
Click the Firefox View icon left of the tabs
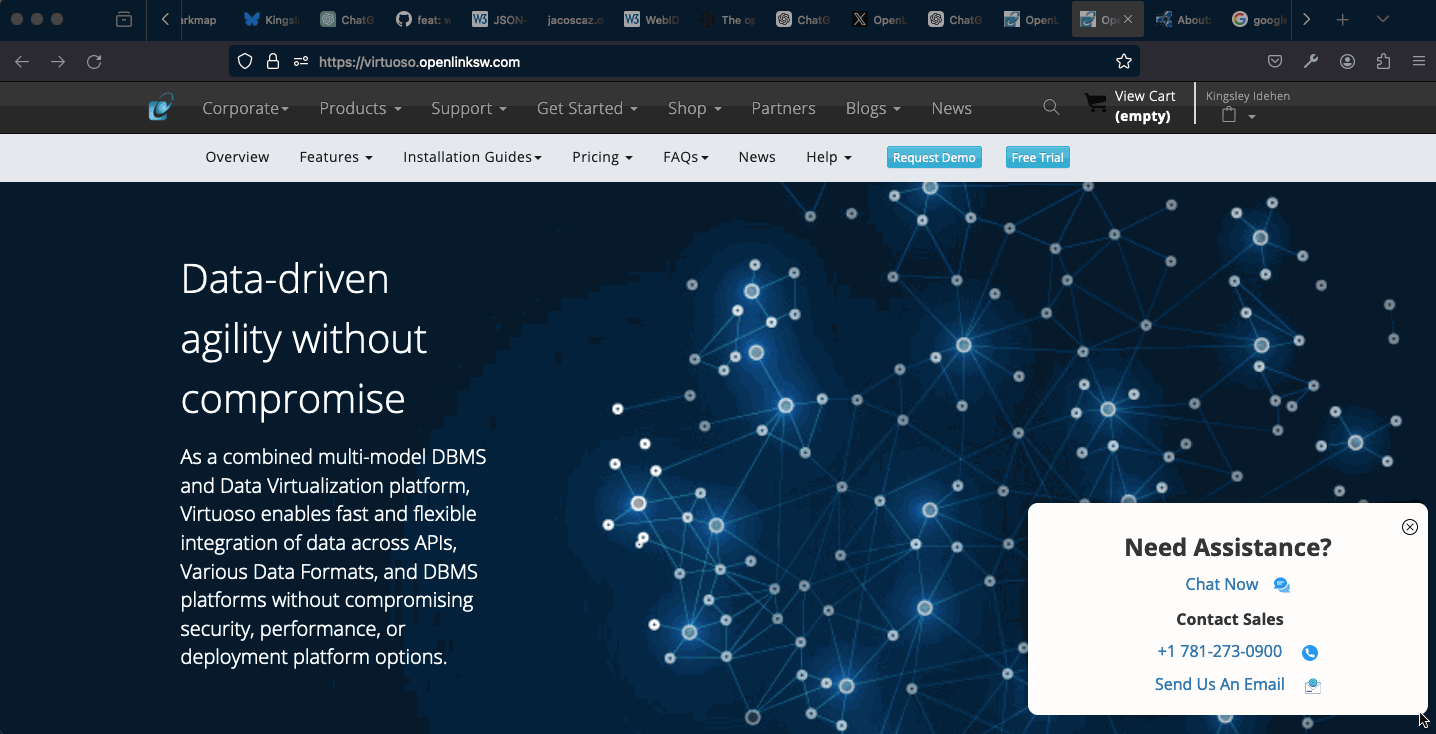tap(124, 19)
